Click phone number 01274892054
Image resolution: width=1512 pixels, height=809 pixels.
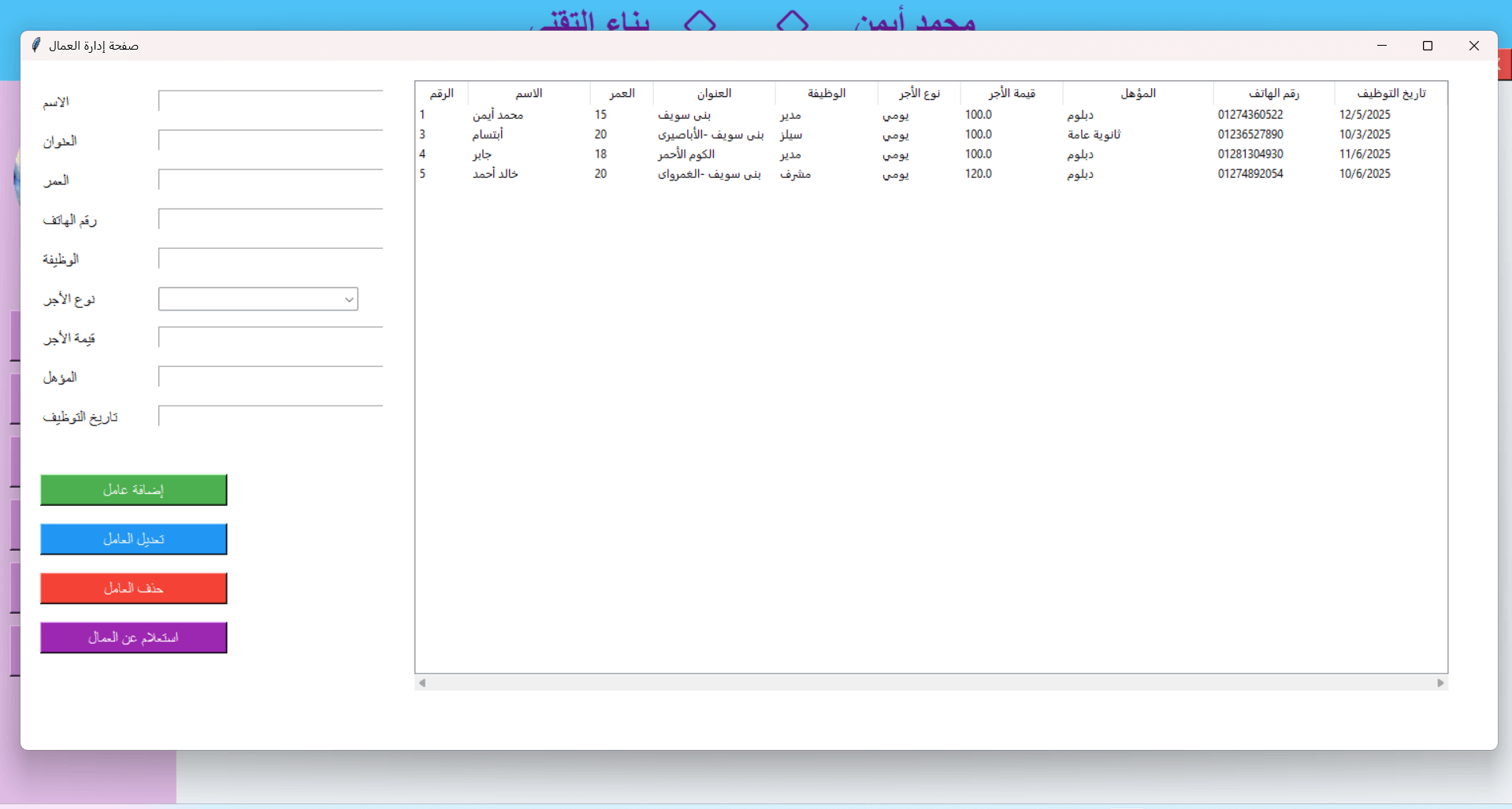(1250, 174)
